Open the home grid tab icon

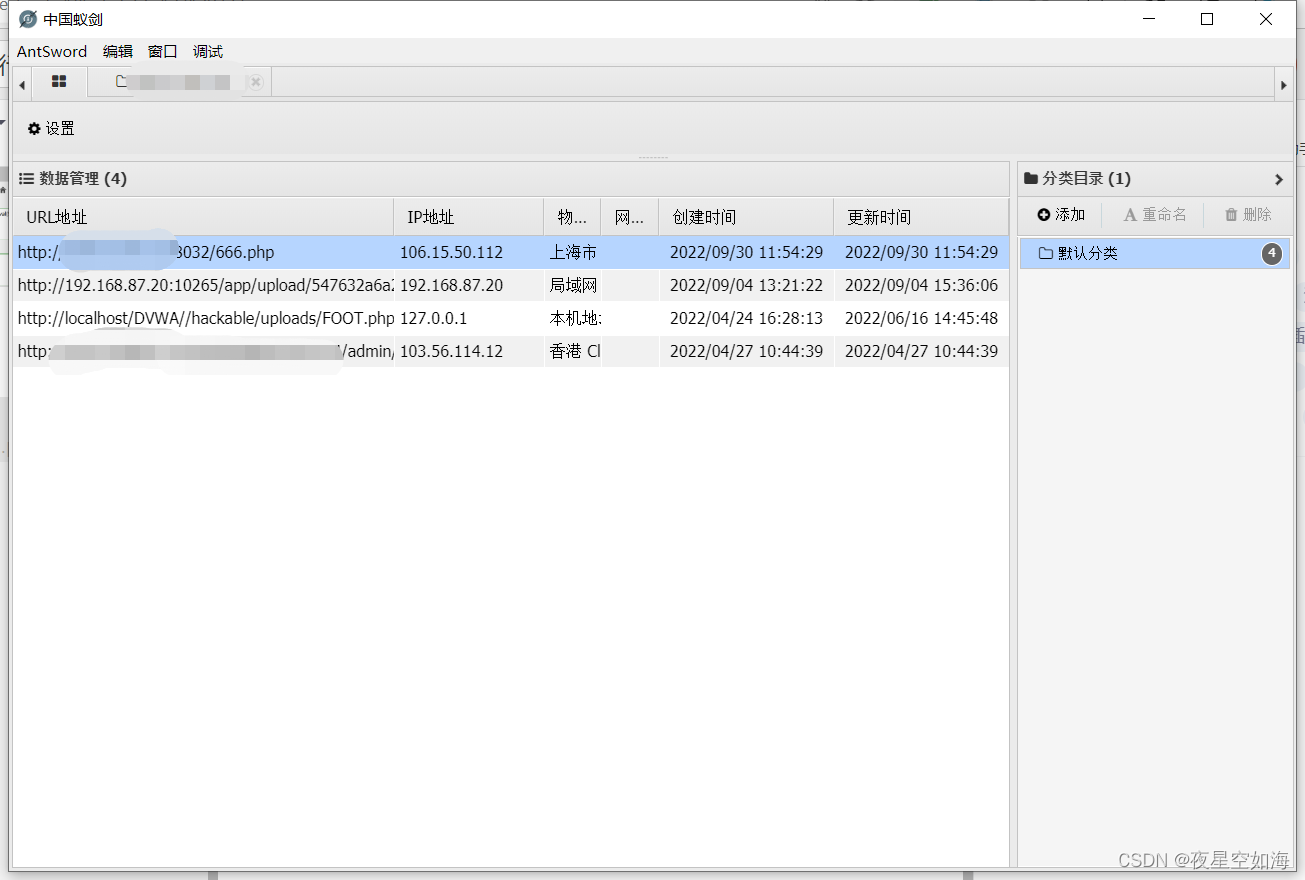click(59, 82)
